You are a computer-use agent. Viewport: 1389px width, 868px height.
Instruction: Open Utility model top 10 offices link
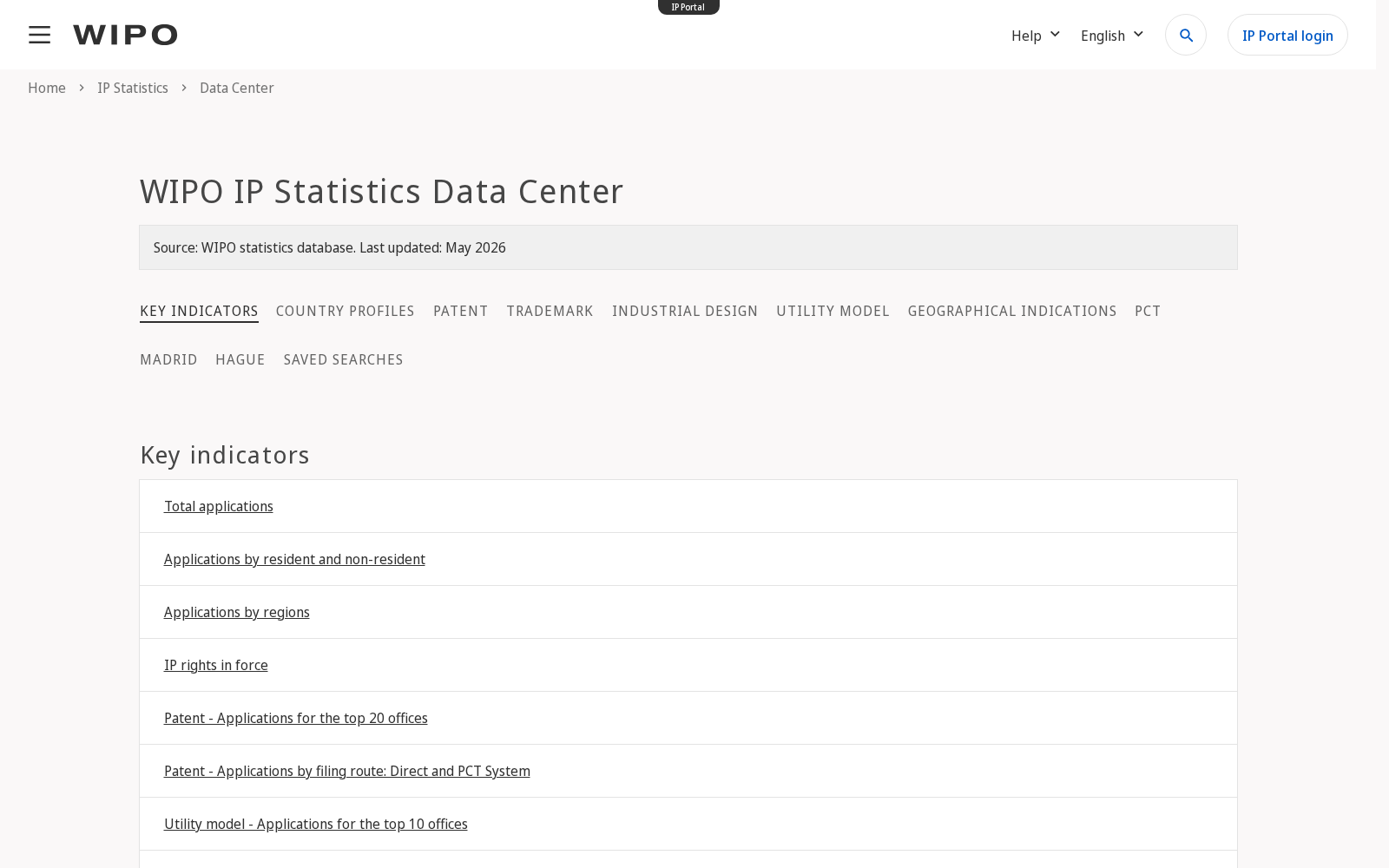316,824
